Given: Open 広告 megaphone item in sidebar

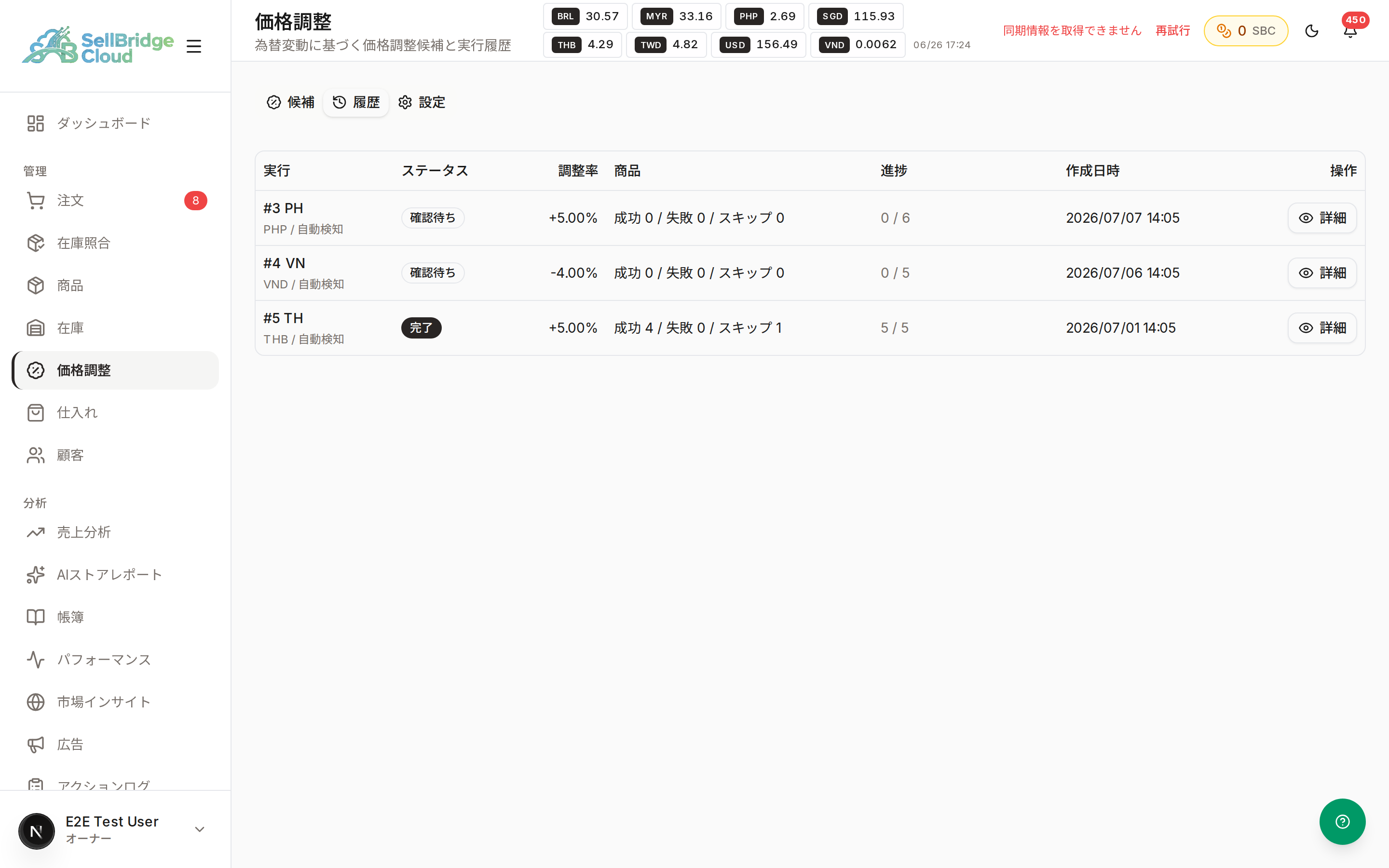Looking at the screenshot, I should [115, 745].
